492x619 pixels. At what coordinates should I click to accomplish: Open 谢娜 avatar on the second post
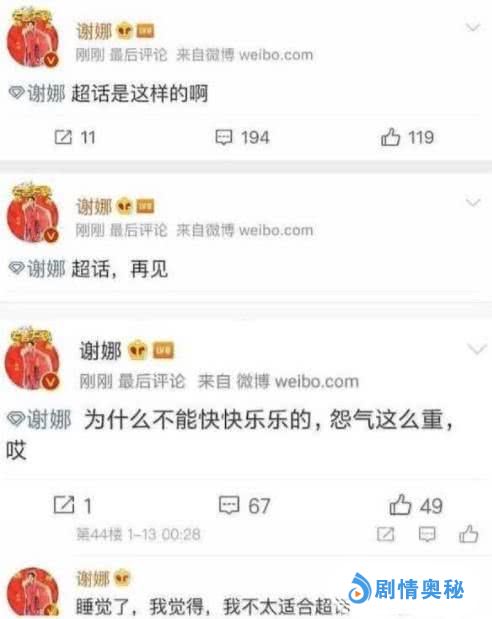(33, 213)
